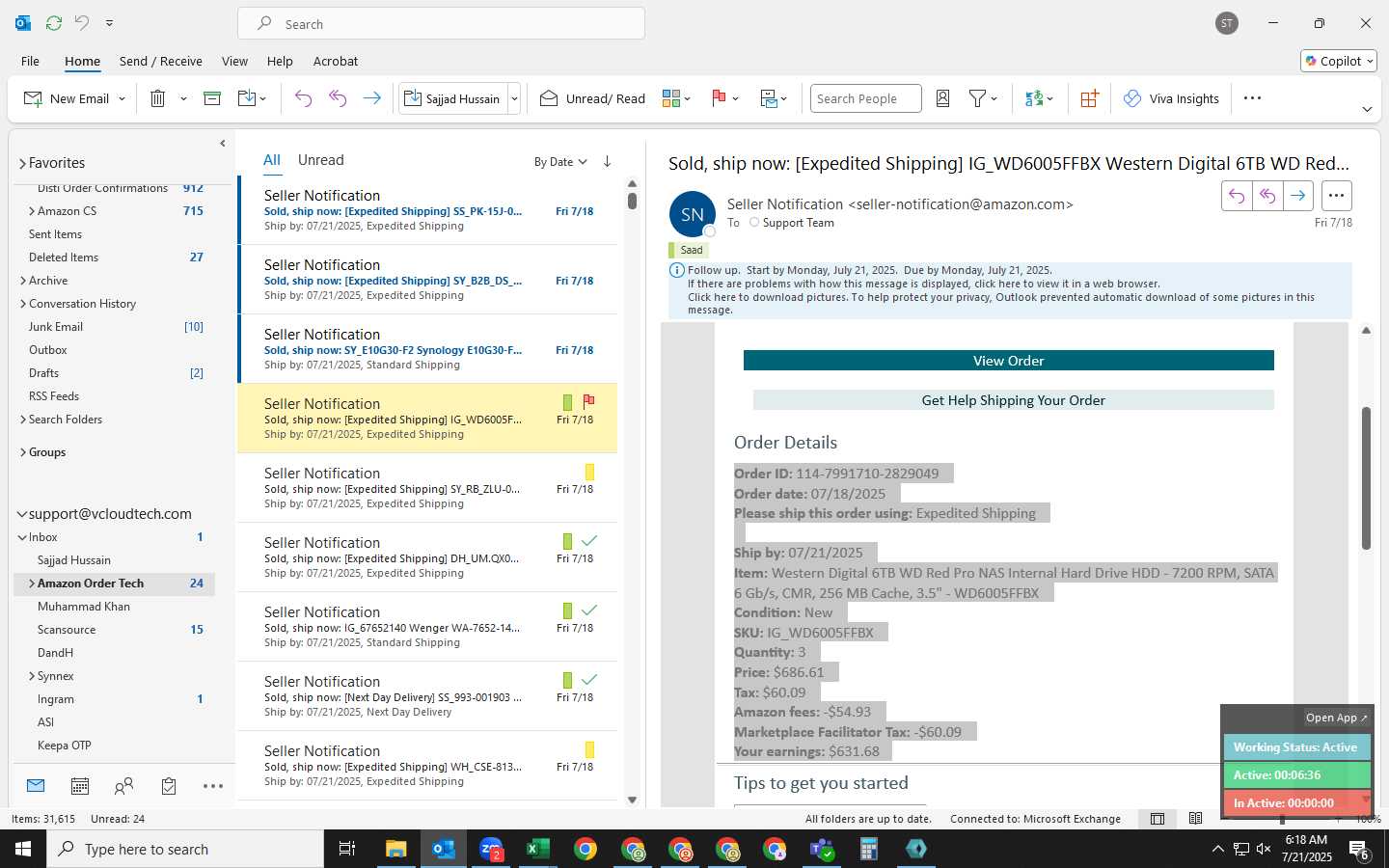Image resolution: width=1389 pixels, height=868 pixels.
Task: Click Reply icon in reading pane
Action: 1237,196
